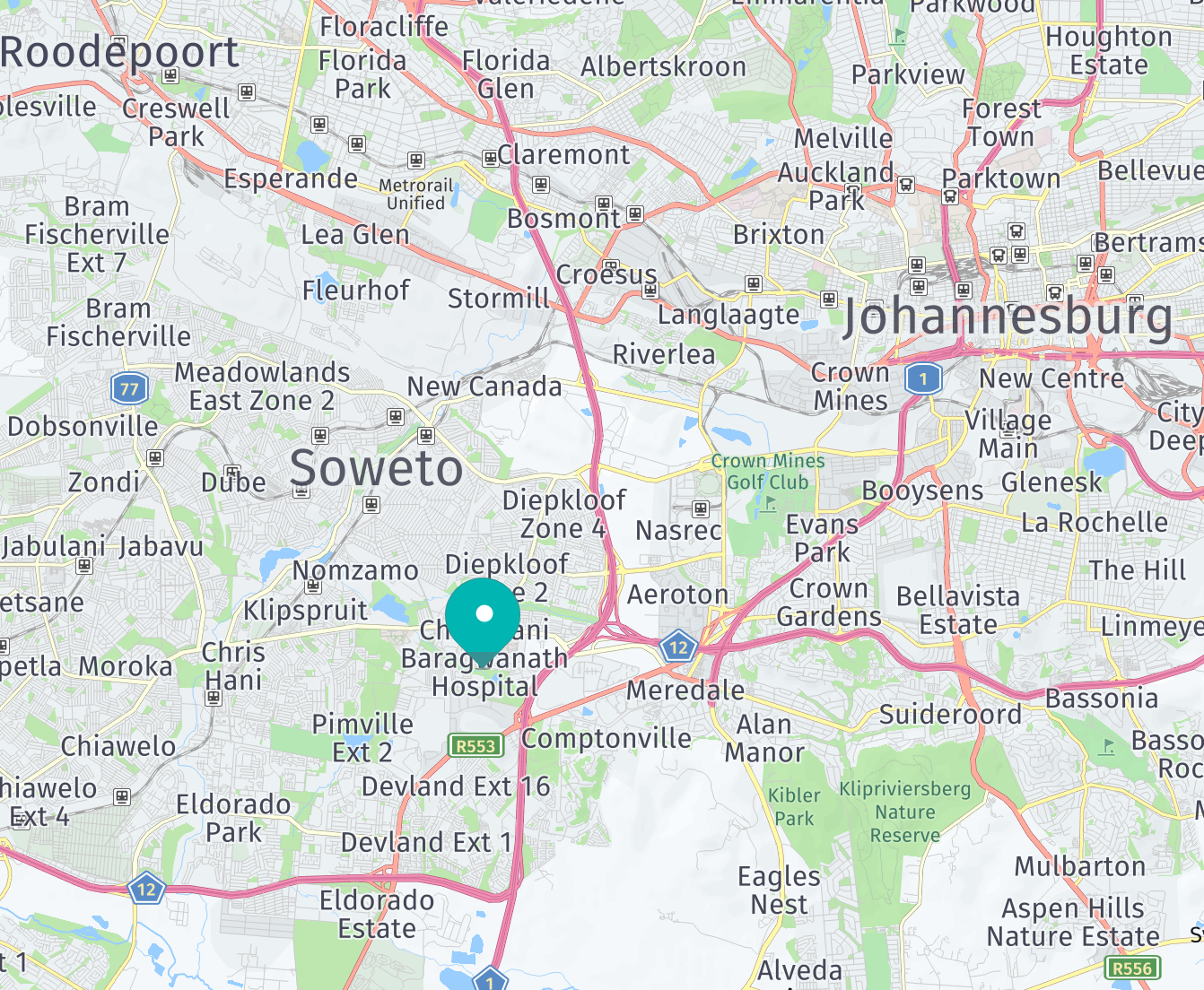Screen dimensions: 1204x990
Task: Click the golf flag icon at Crown Mines Golf Club
Action: [770, 504]
